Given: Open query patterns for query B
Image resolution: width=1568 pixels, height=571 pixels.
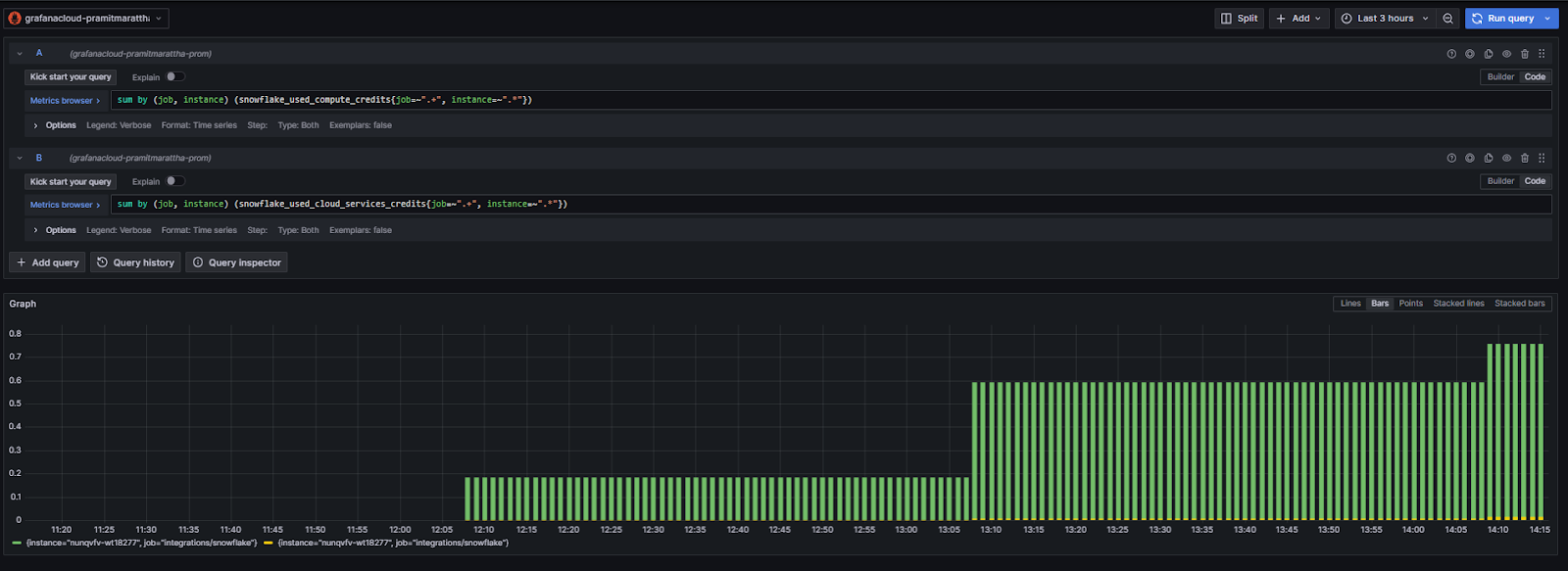Looking at the screenshot, I should point(1469,158).
